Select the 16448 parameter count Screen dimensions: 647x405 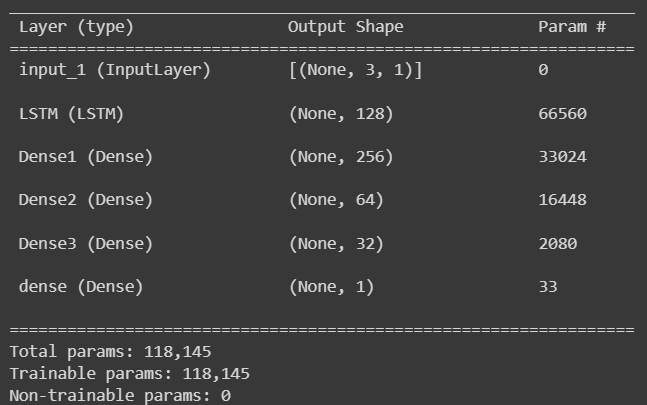click(x=562, y=200)
